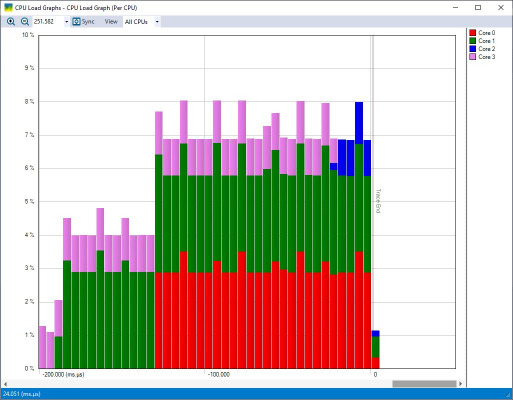513x400 pixels.
Task: Toggle the Sync button
Action: [84, 22]
